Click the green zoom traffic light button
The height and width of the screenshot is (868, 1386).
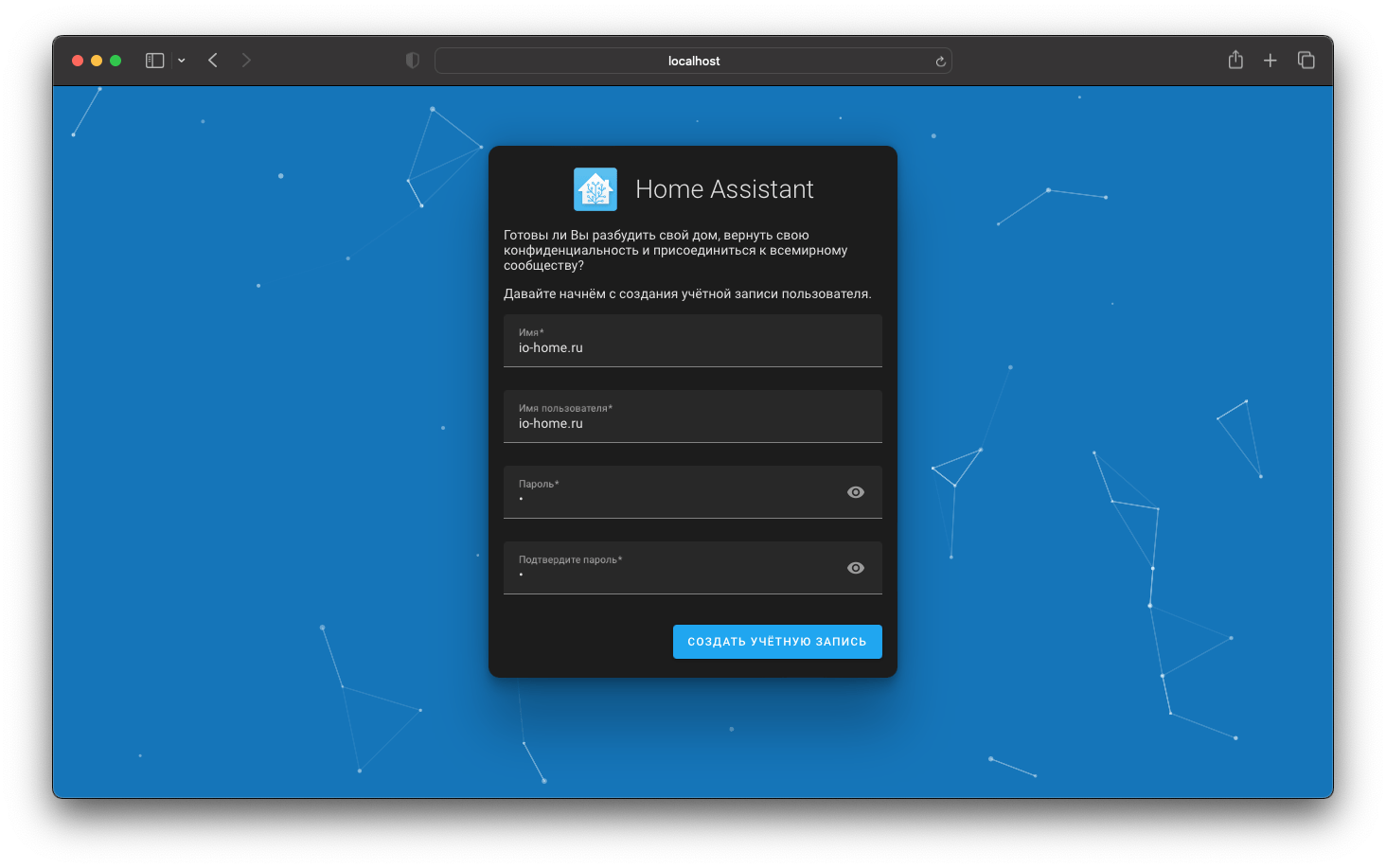click(x=115, y=60)
